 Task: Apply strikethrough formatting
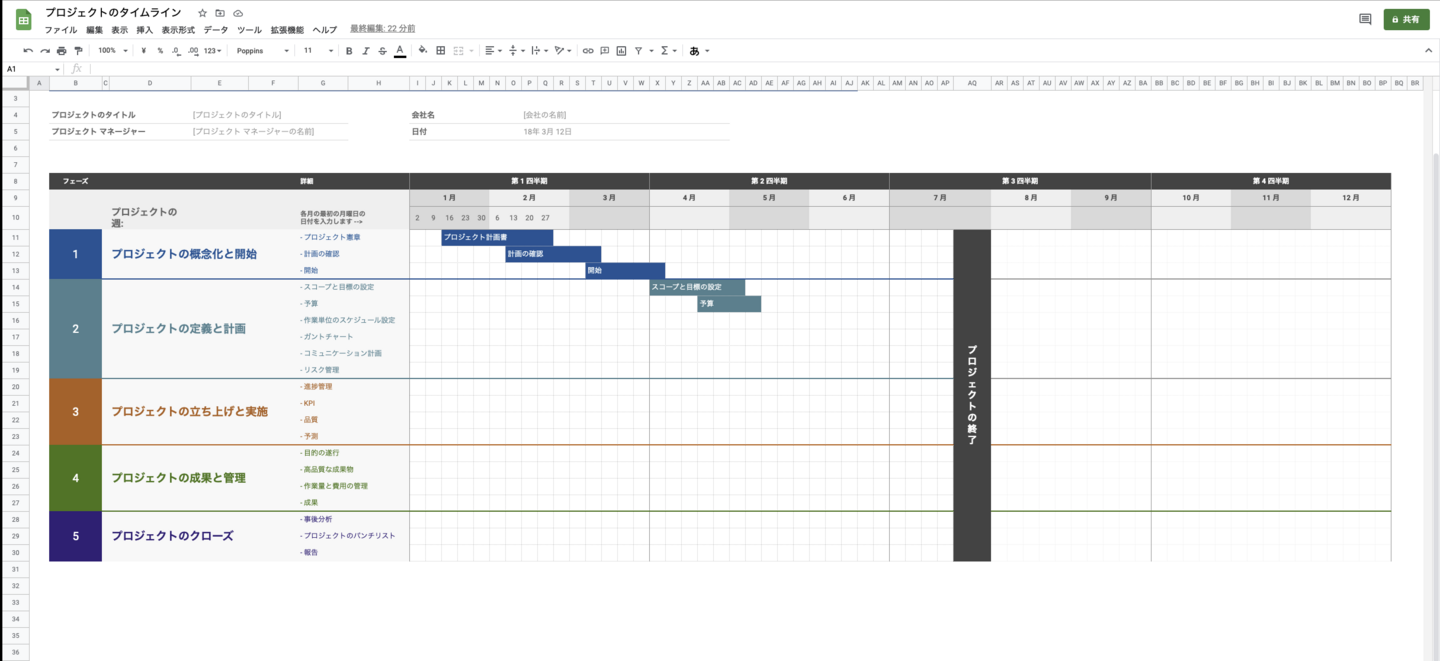tap(382, 50)
